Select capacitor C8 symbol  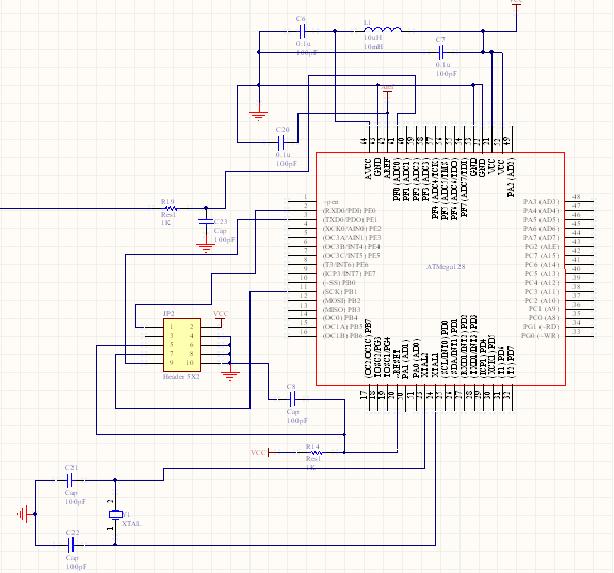(292, 399)
